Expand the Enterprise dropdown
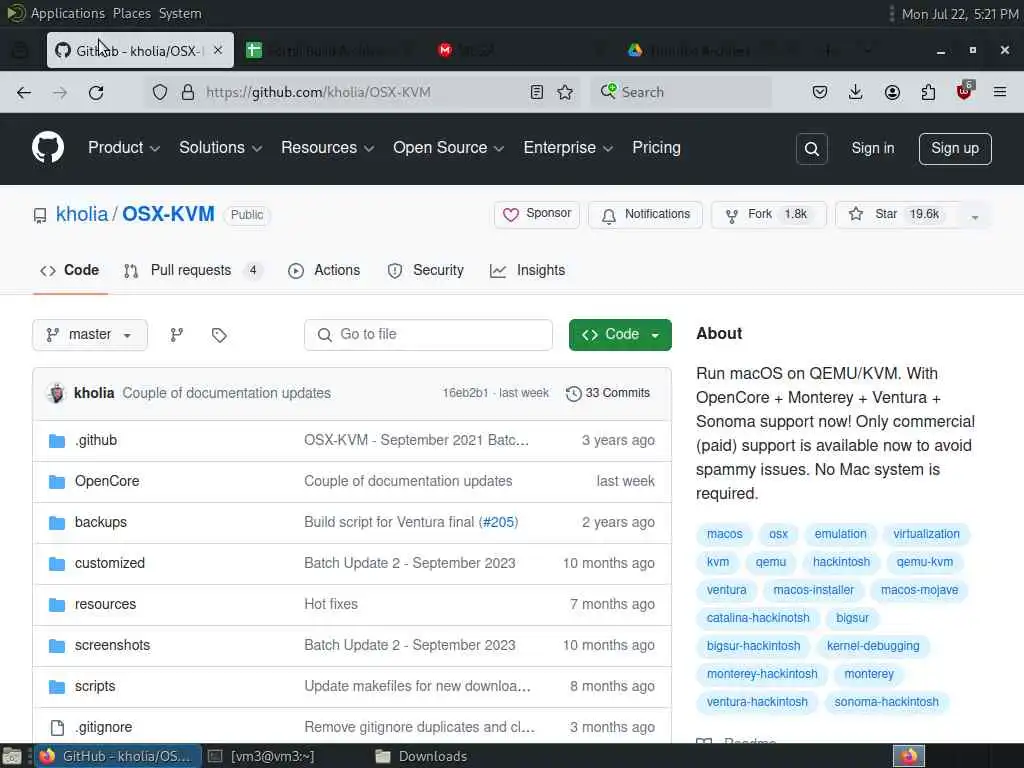1024x768 pixels. (x=568, y=148)
